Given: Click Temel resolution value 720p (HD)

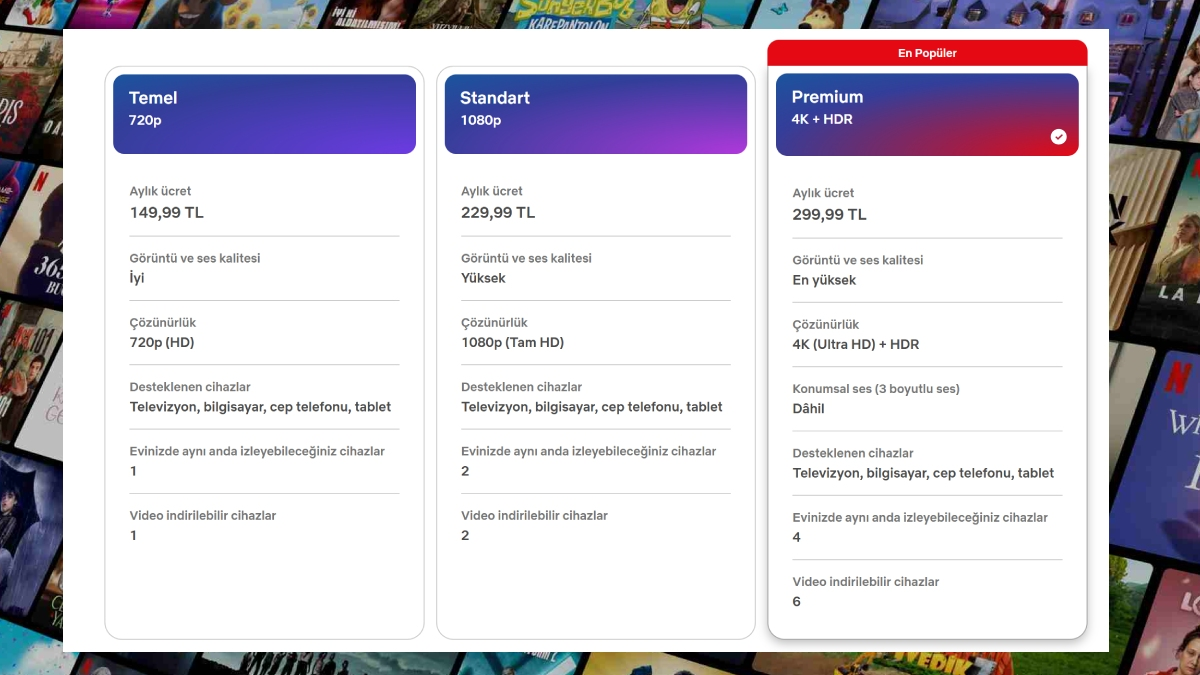Looking at the screenshot, I should [162, 342].
